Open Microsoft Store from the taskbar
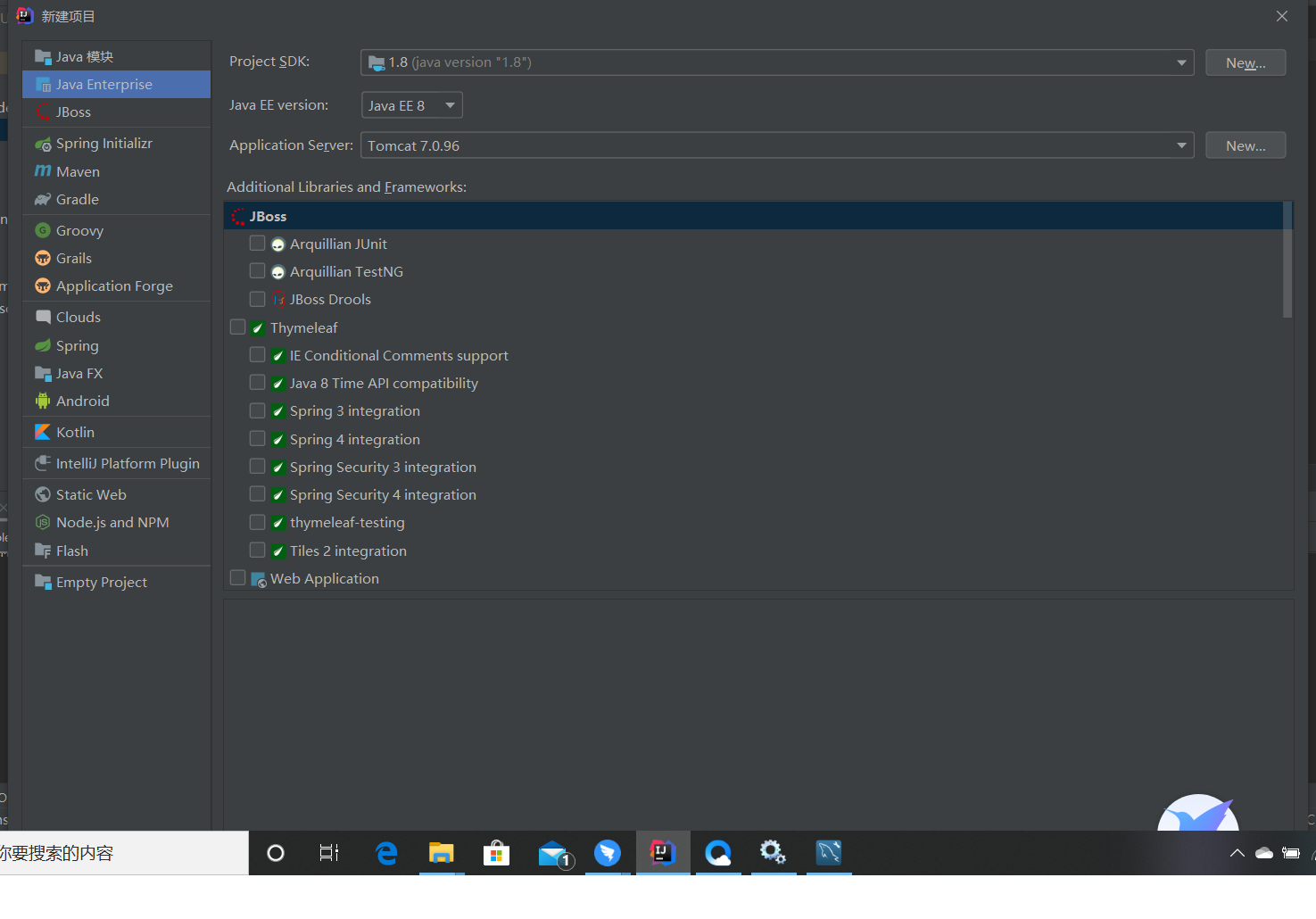The image size is (1316, 919). click(x=496, y=854)
